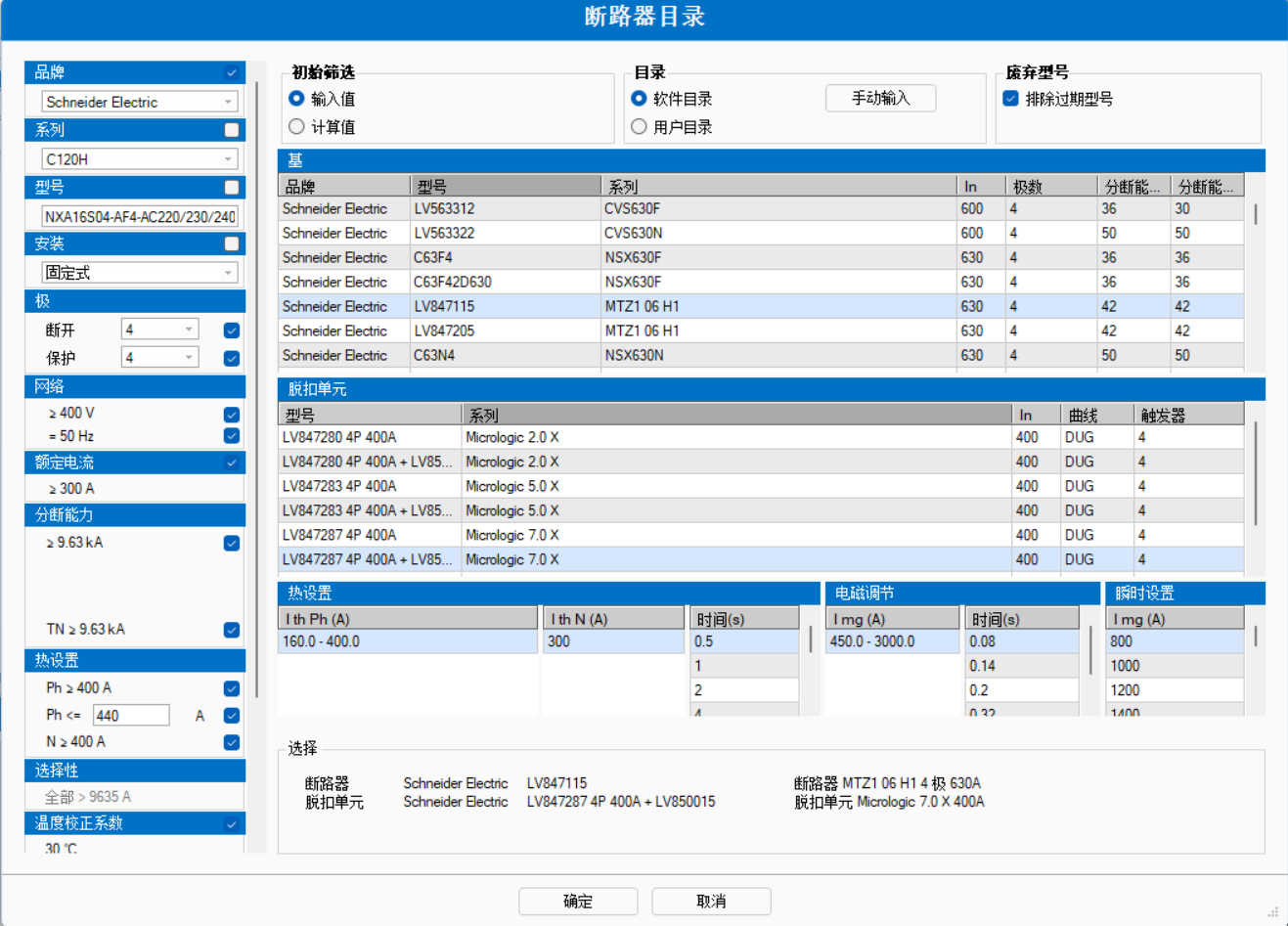Select the 用户目录 radio button
Screen dimensions: 1288x926
639,127
